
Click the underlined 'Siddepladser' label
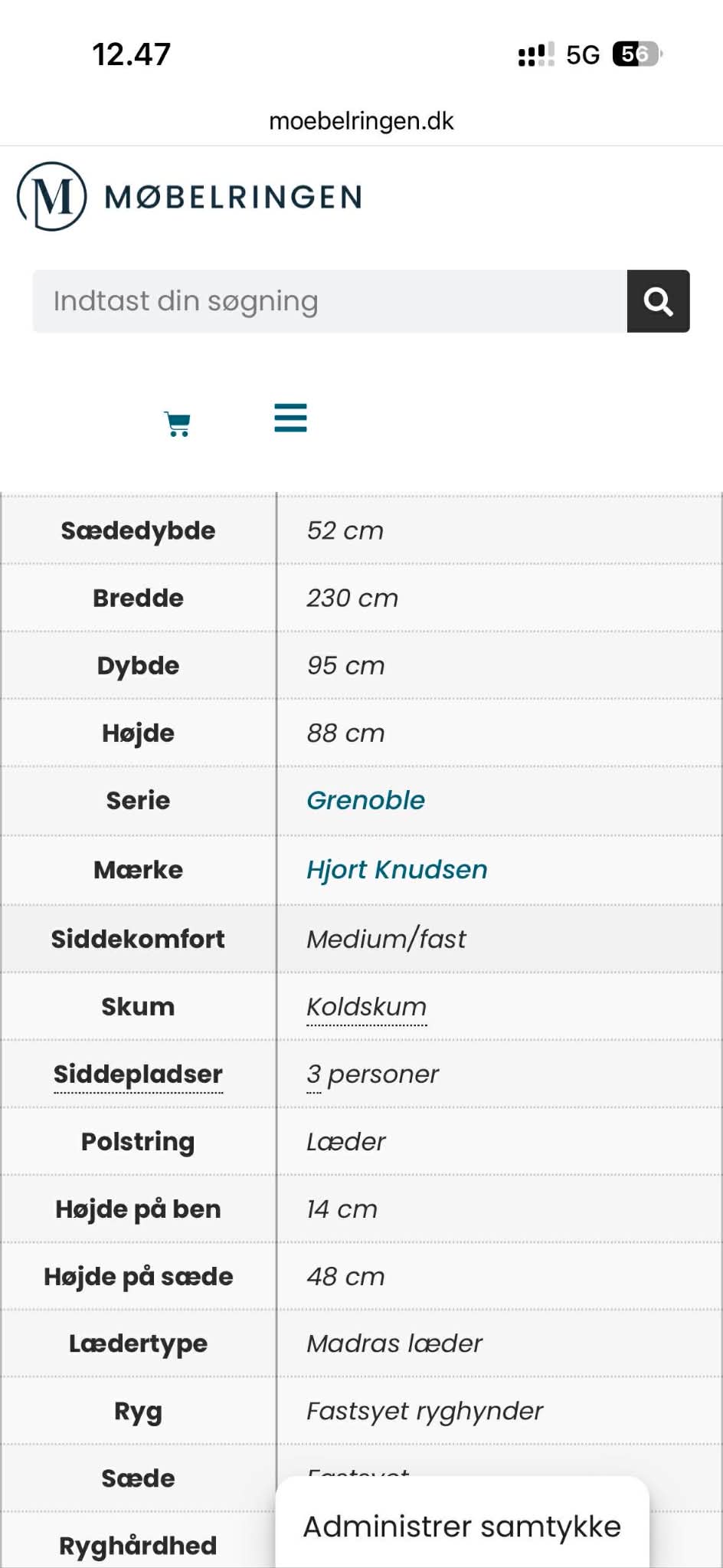pyautogui.click(x=138, y=1074)
